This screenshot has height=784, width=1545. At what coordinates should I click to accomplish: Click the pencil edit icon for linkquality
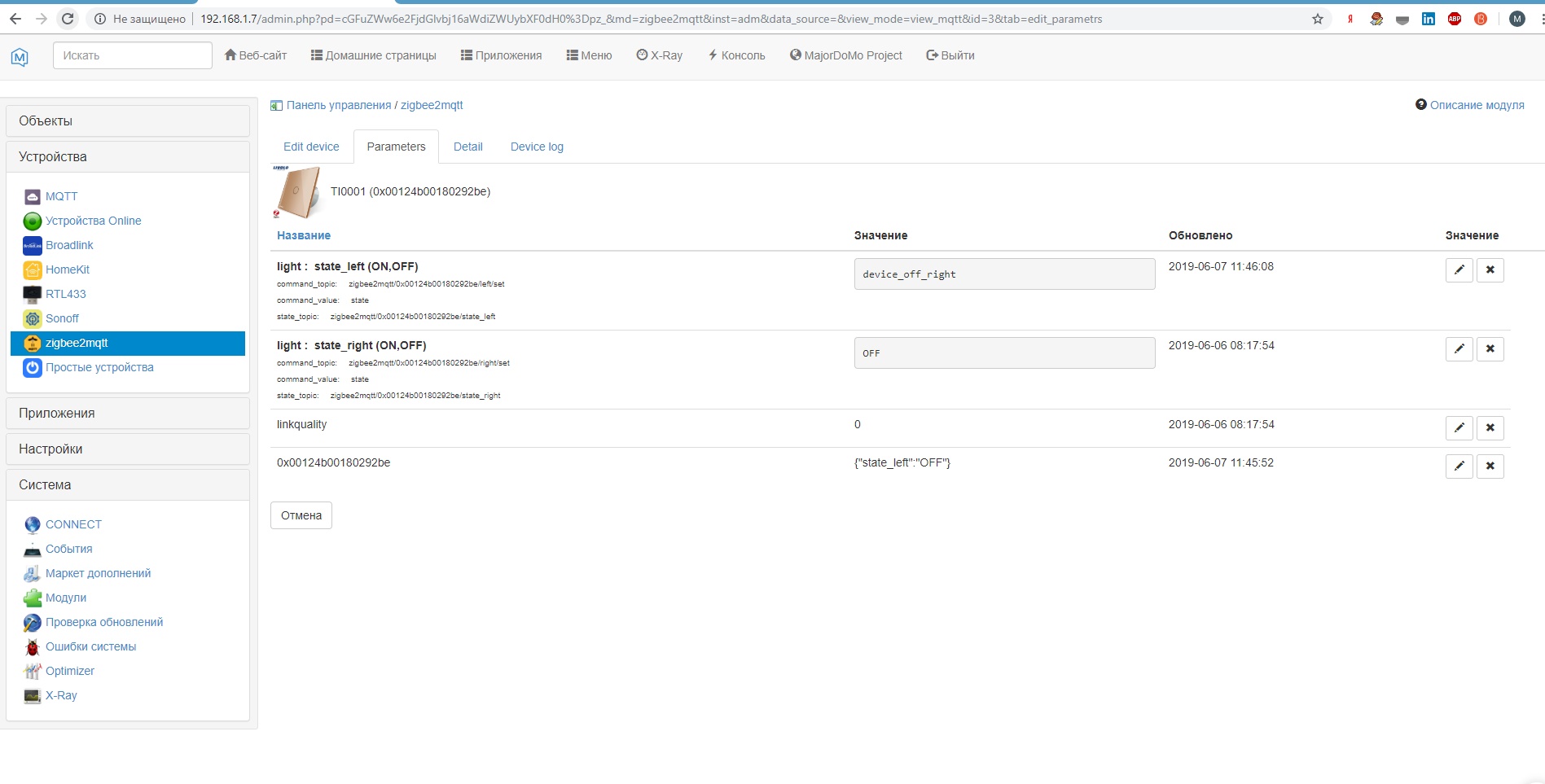tap(1459, 428)
